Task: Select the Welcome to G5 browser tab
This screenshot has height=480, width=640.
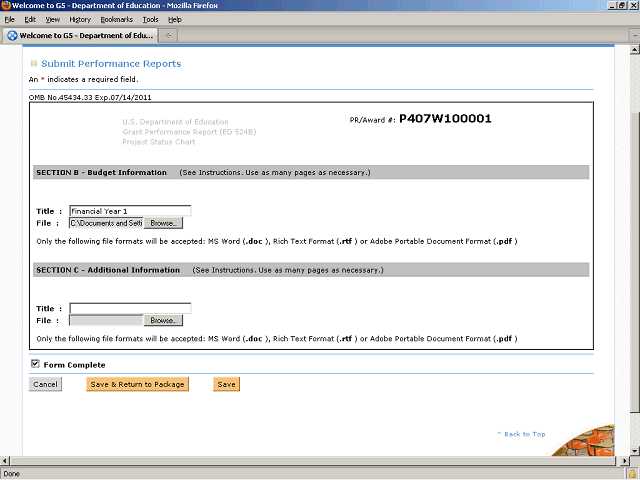Action: (80, 36)
